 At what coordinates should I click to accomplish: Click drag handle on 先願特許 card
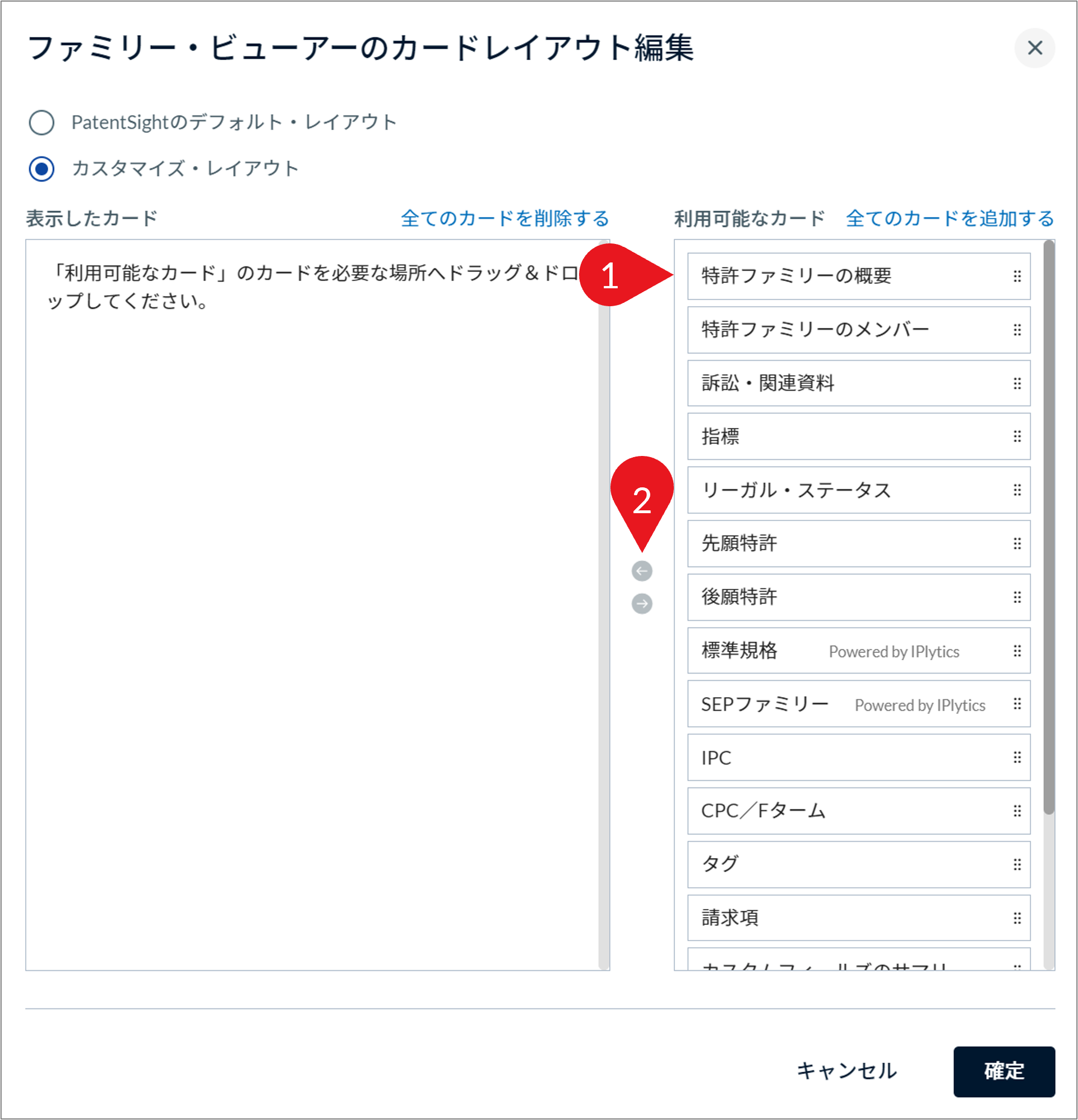pyautogui.click(x=1017, y=543)
